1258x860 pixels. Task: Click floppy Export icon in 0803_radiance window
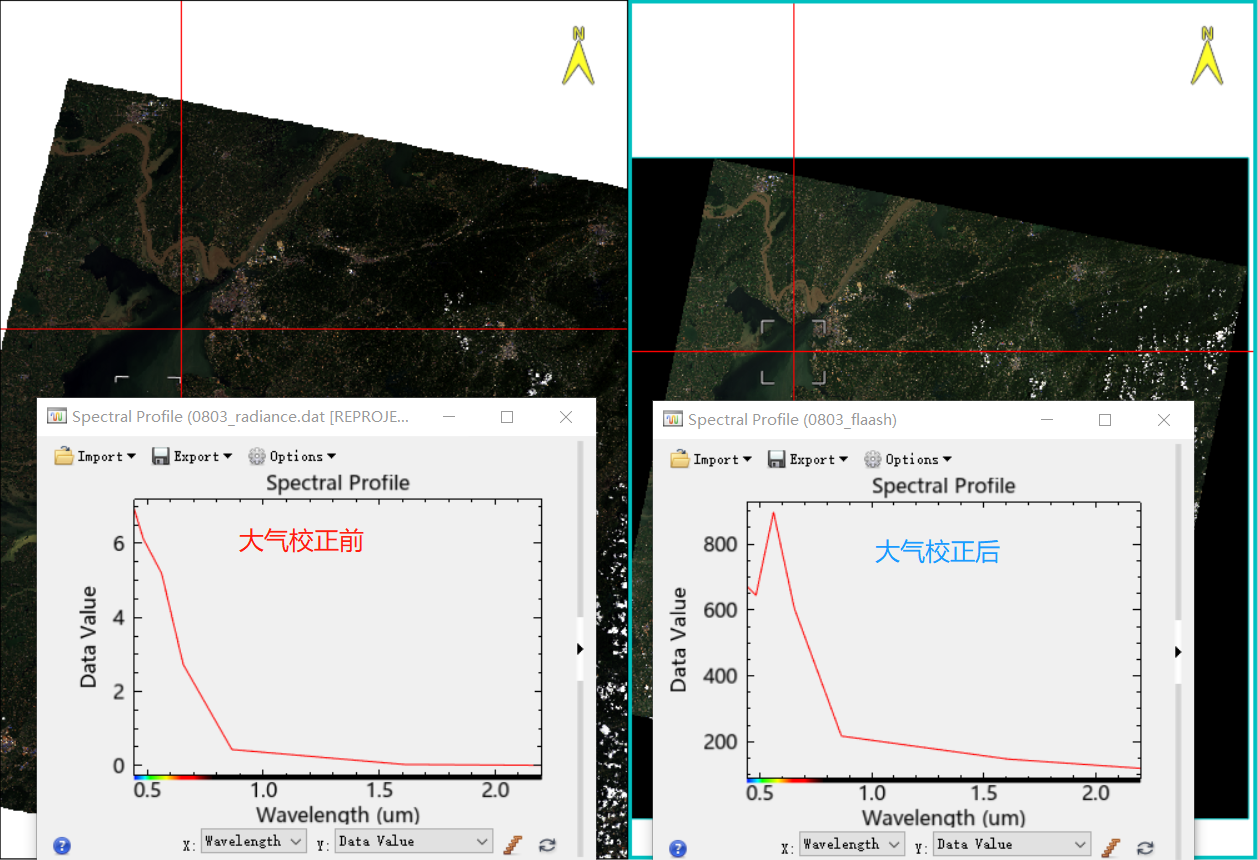160,456
